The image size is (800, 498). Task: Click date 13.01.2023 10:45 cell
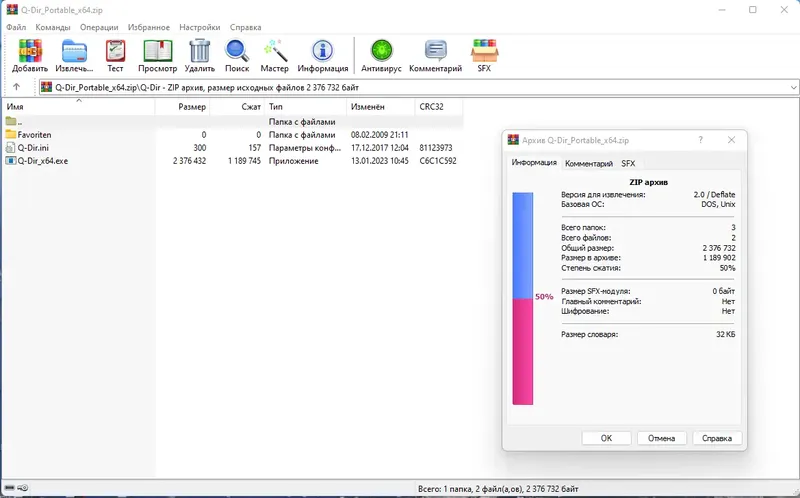pos(380,161)
